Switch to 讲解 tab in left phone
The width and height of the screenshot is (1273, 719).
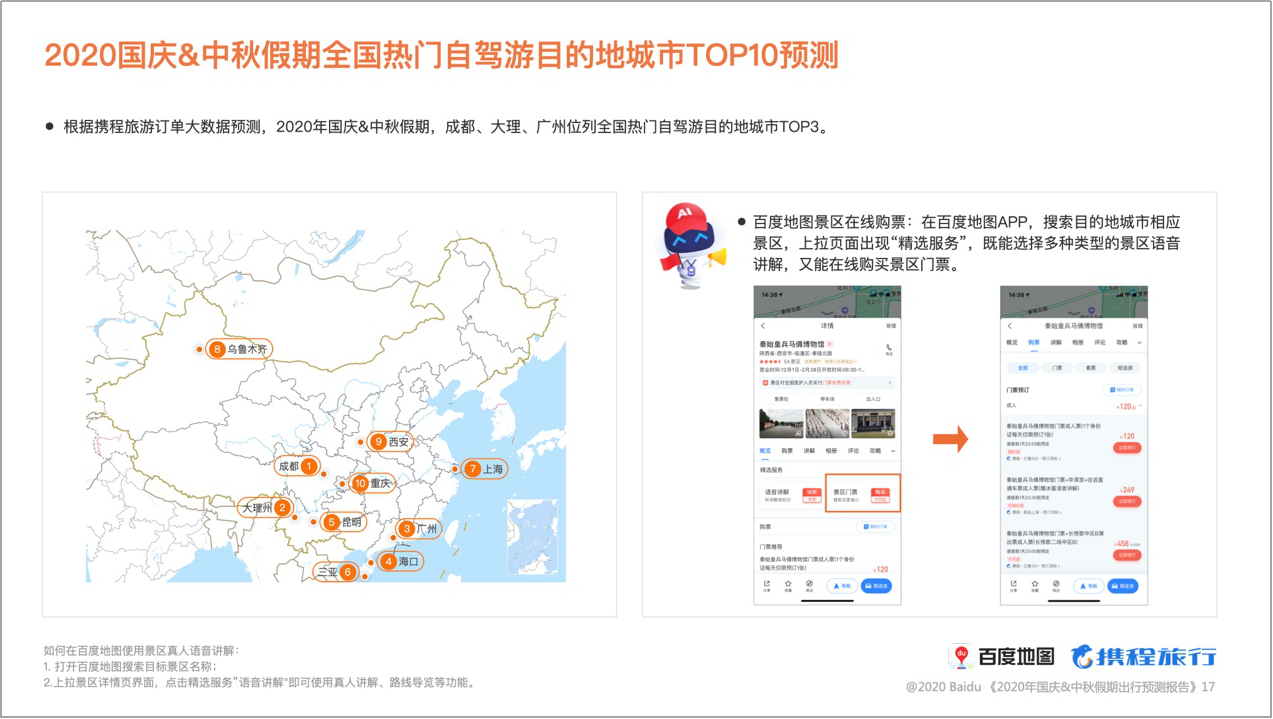point(809,451)
